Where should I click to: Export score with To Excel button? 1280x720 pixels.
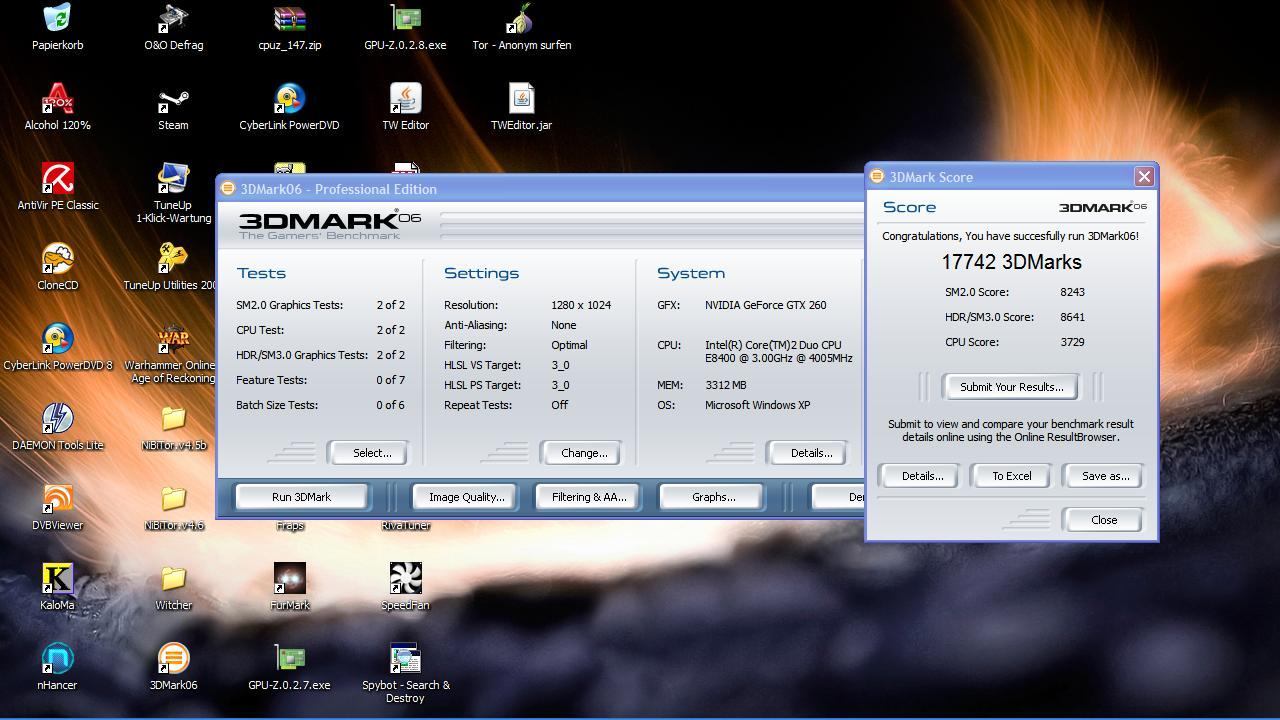point(1011,476)
